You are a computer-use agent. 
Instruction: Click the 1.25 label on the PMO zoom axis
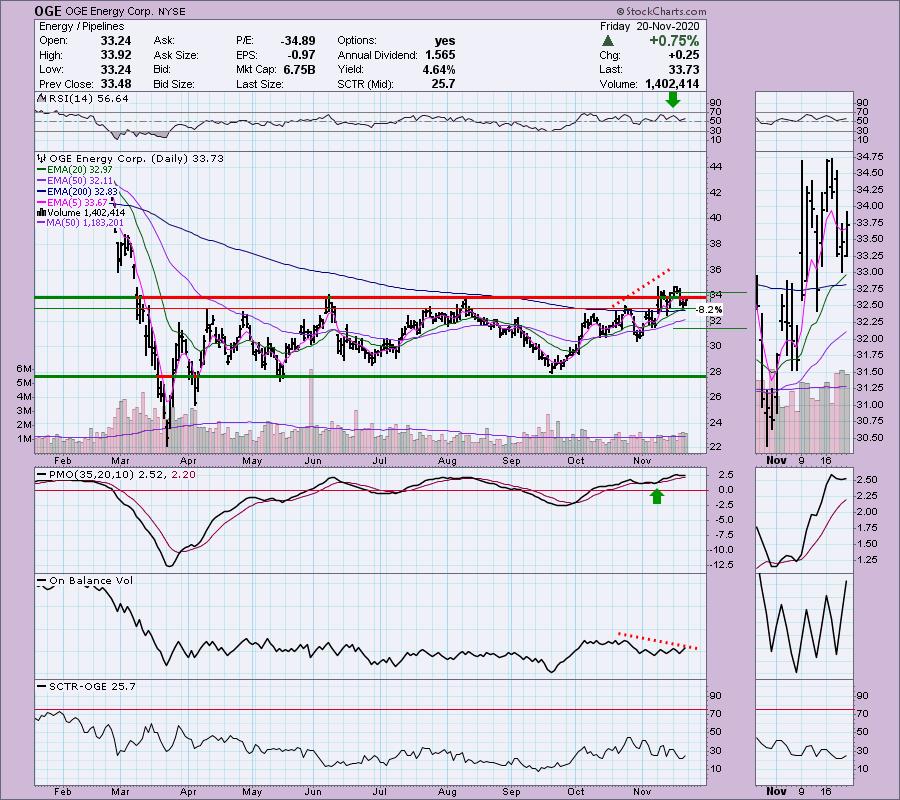867,560
